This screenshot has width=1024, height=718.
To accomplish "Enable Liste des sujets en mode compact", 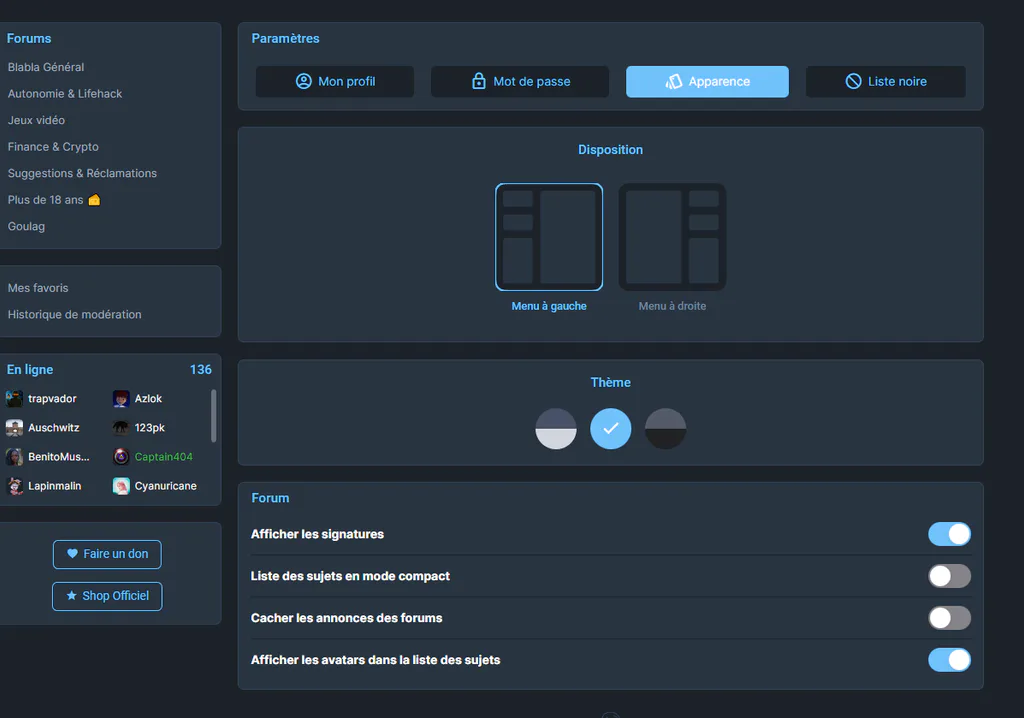I will 950,576.
